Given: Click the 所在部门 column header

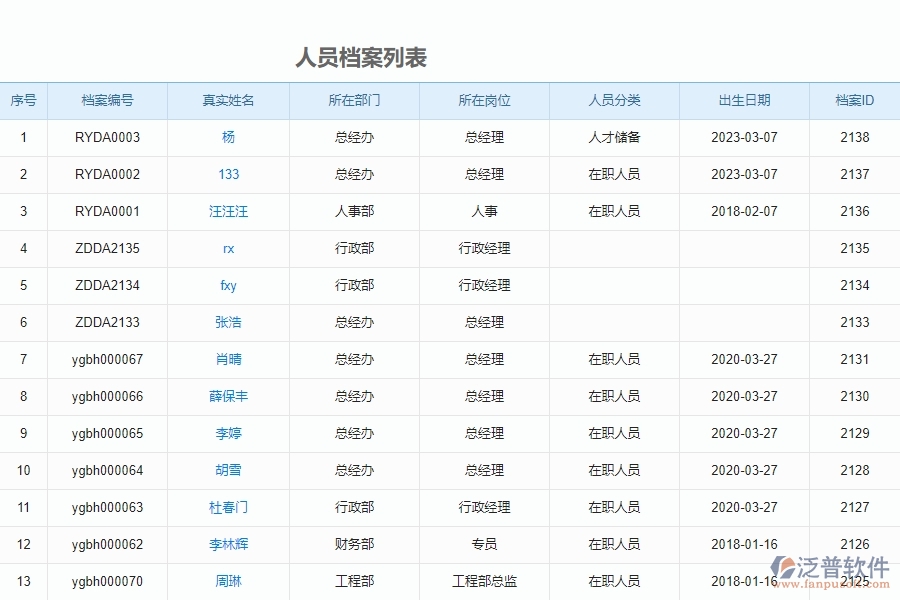Looking at the screenshot, I should [354, 101].
